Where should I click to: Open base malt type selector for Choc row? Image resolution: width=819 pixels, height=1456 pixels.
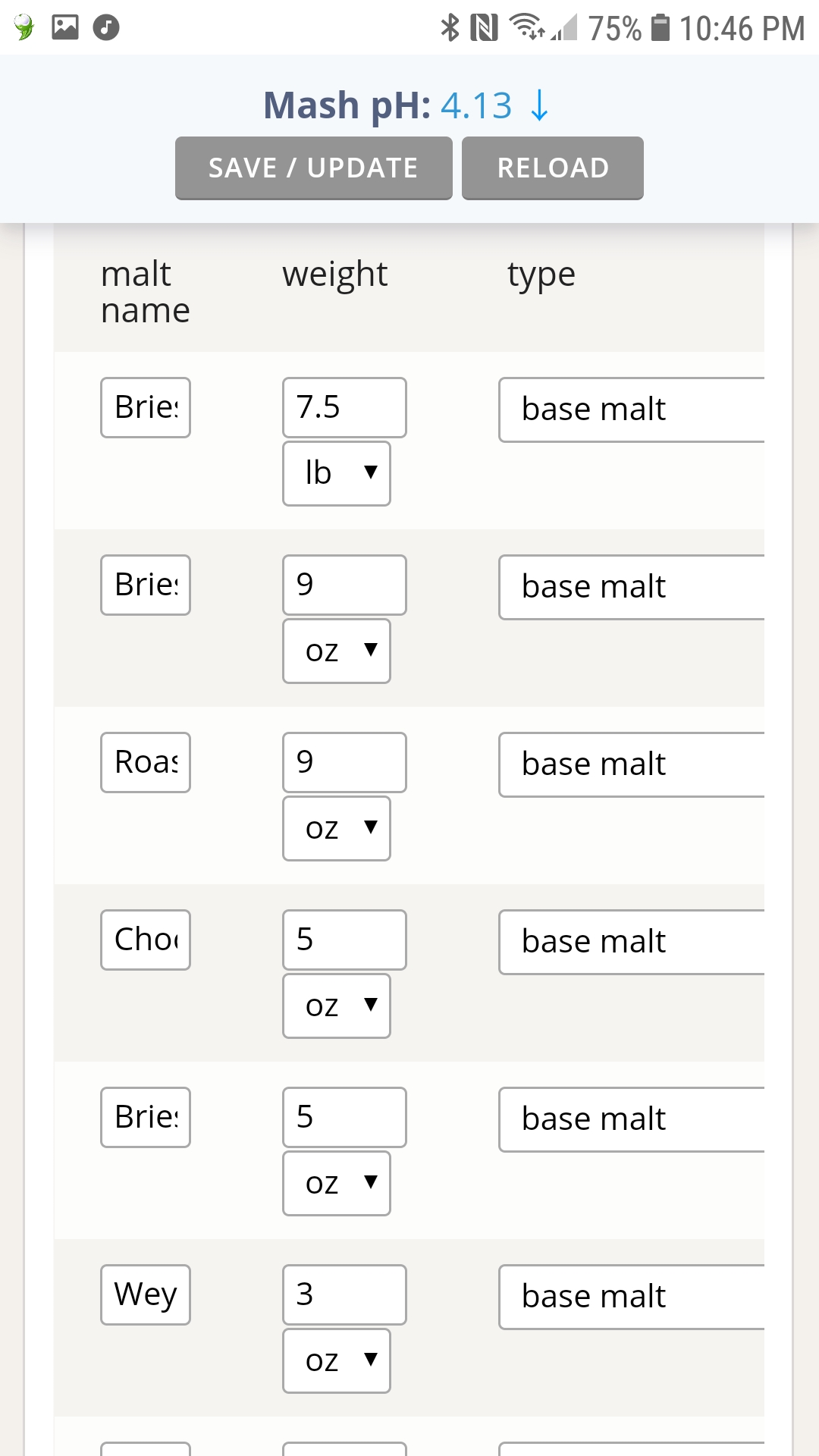coord(632,943)
